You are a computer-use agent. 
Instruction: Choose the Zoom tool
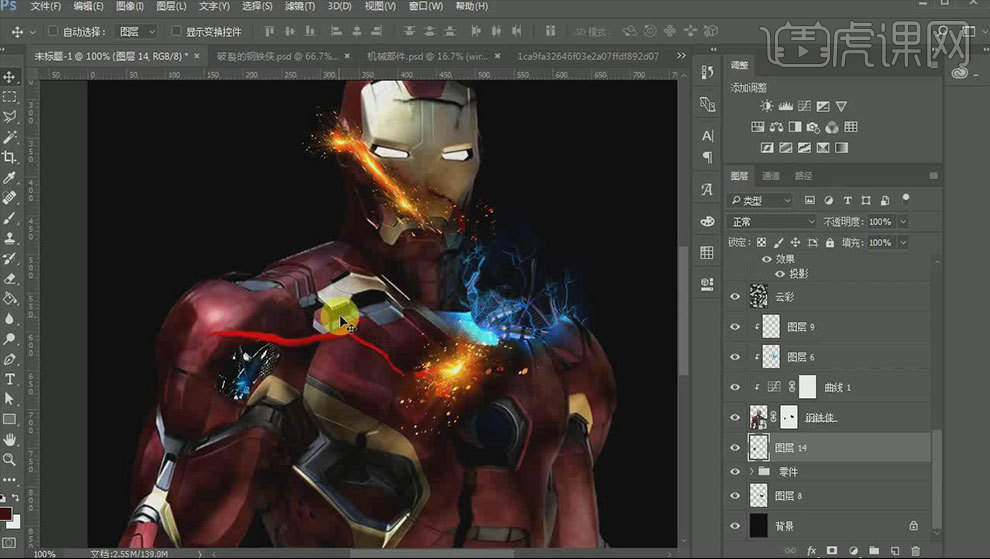tap(10, 460)
